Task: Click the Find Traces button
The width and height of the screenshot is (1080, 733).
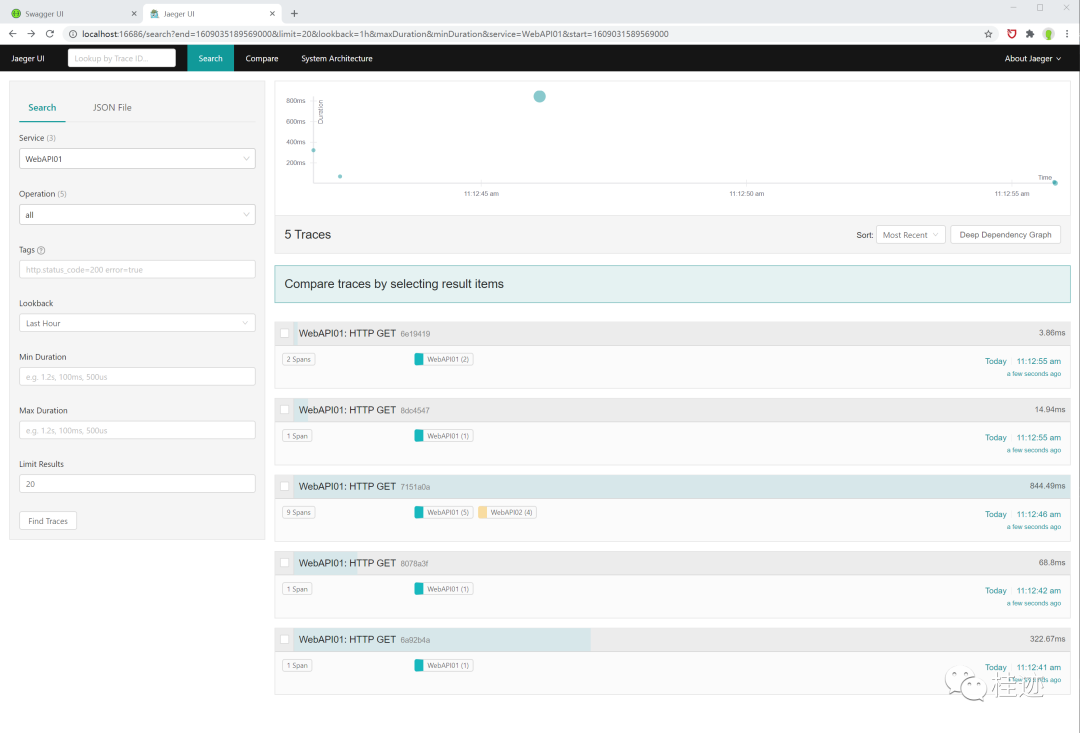Action: click(48, 521)
